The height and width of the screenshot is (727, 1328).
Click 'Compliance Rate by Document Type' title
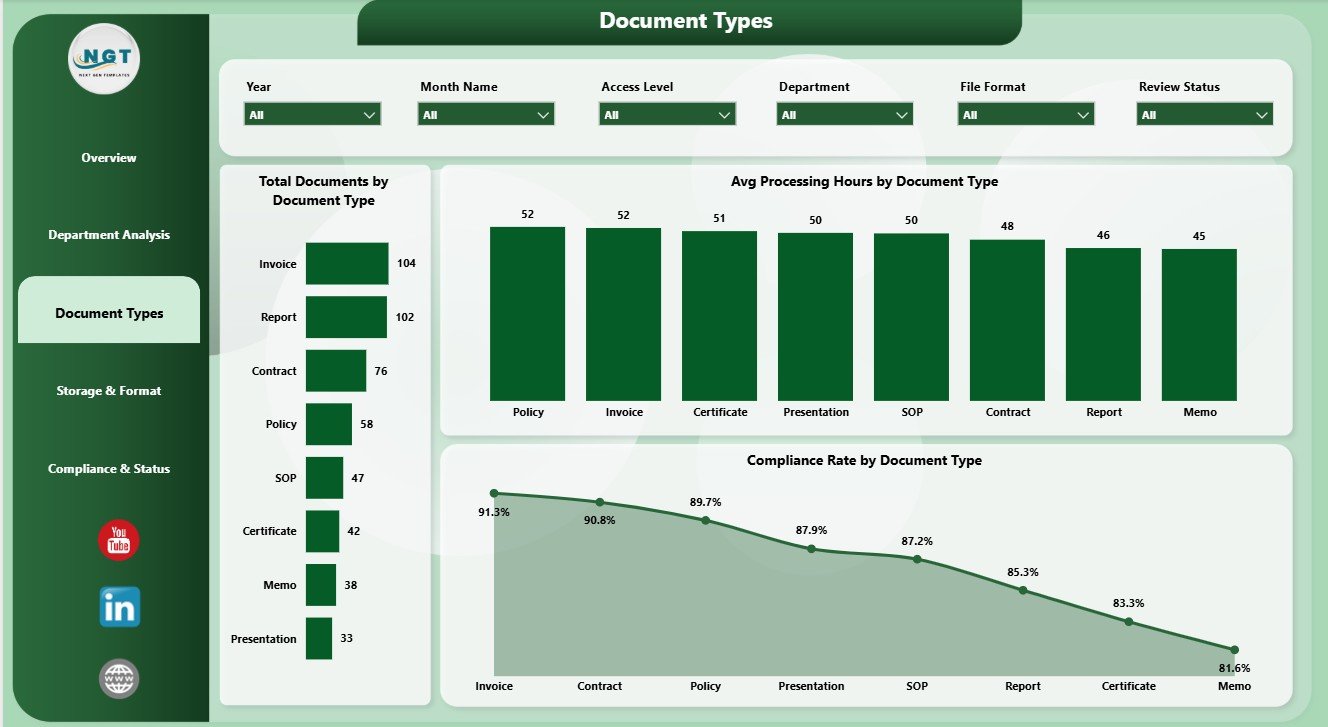click(864, 461)
